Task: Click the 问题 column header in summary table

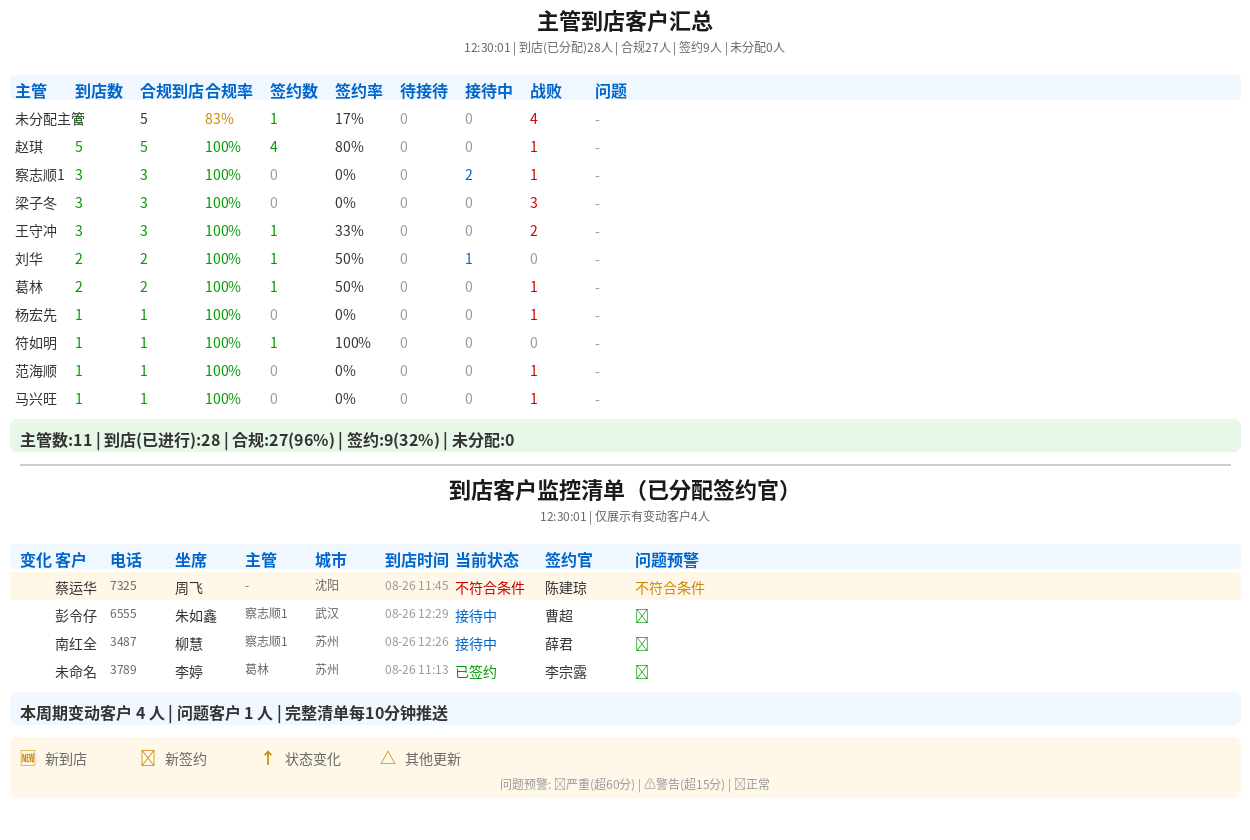Action: pyautogui.click(x=611, y=91)
